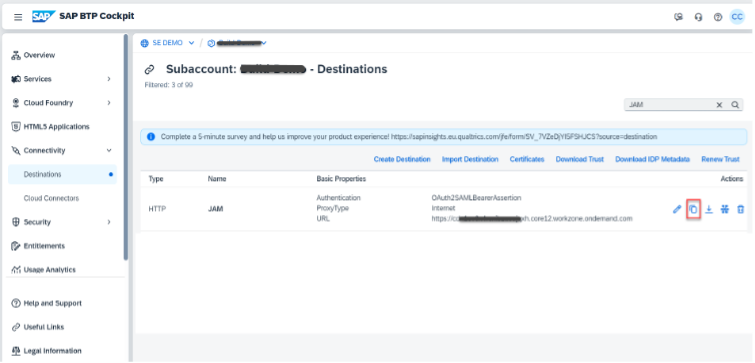The width and height of the screenshot is (755, 363).
Task: Click the link icon beside Subaccount title
Action: pos(149,70)
